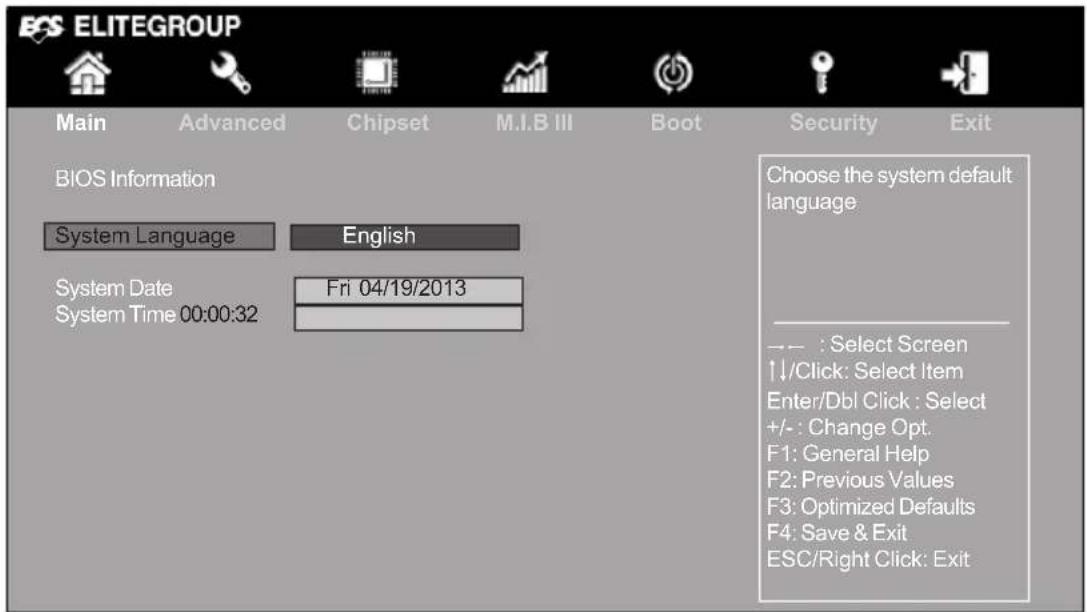Viewport: 1087px width, 612px height.
Task: Click the 'Select Screen' hint line
Action: click(x=867, y=344)
